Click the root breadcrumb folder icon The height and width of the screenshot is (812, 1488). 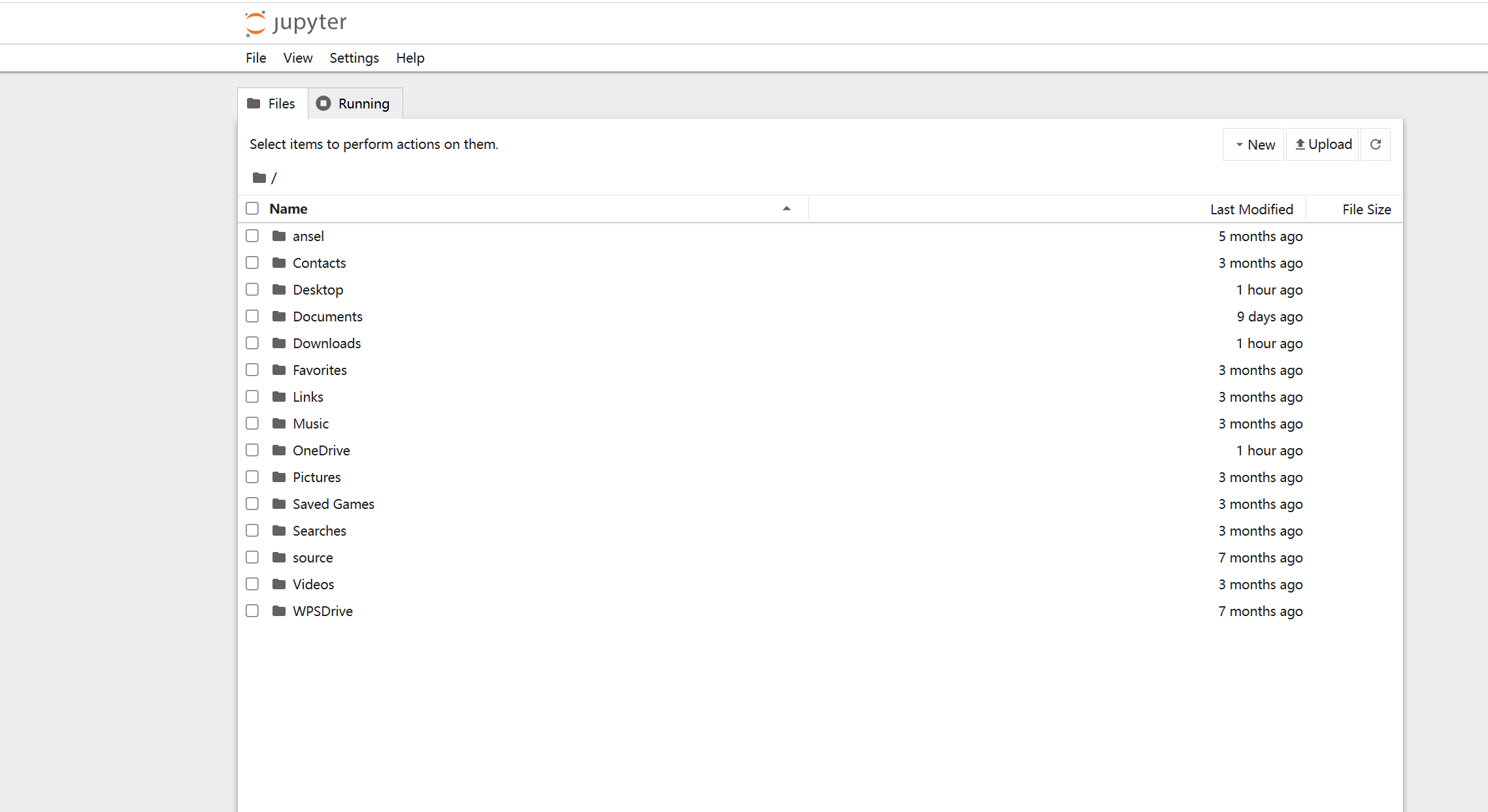258,177
